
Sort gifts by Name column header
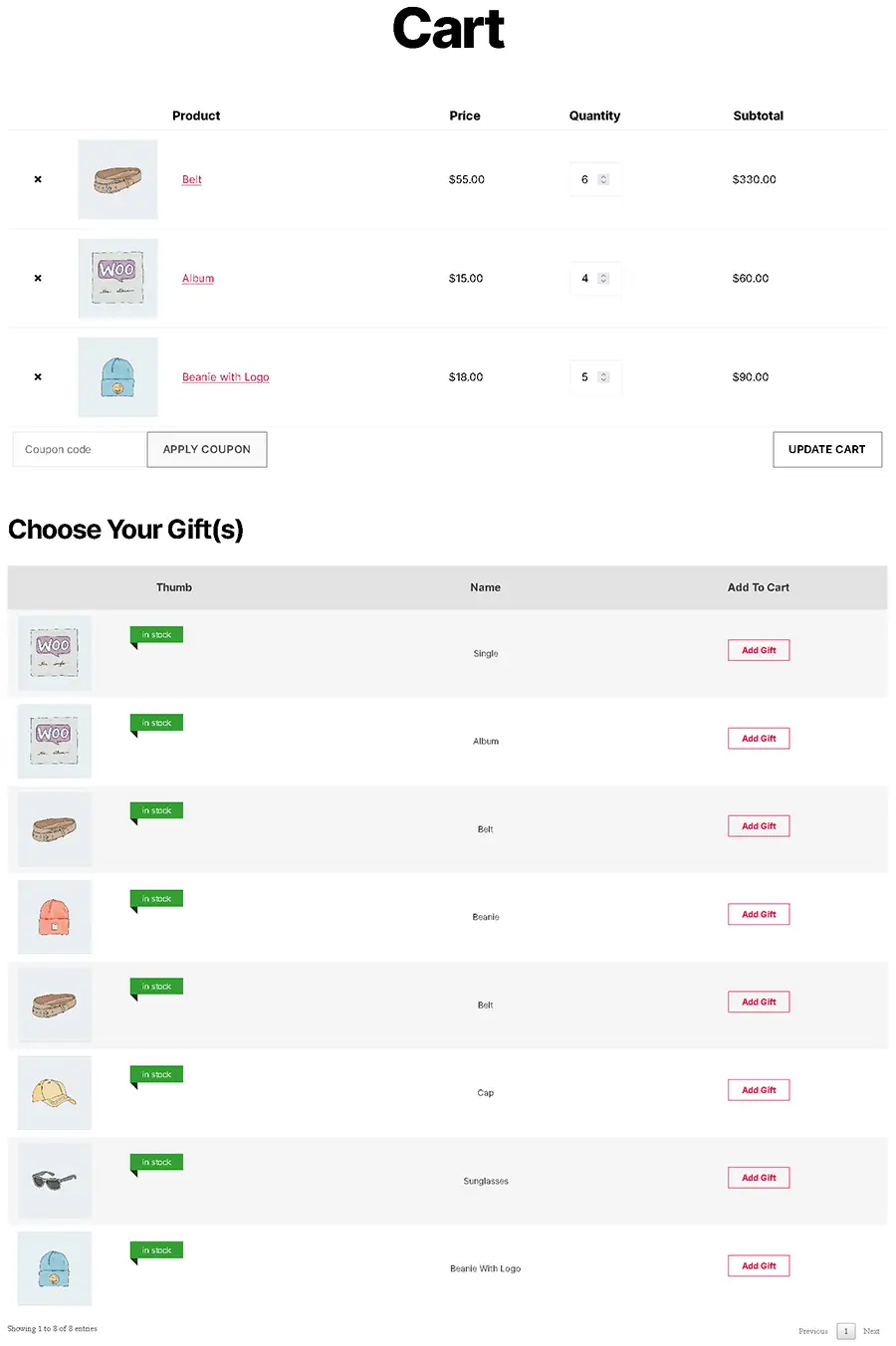[485, 587]
